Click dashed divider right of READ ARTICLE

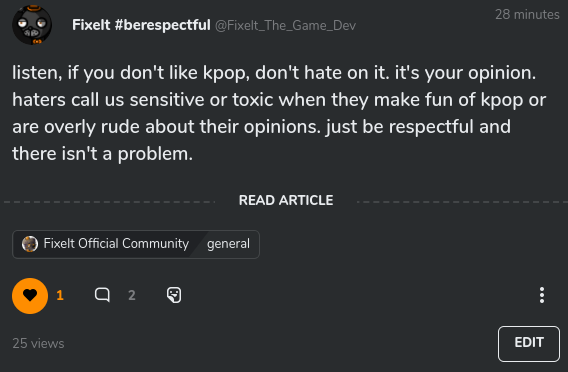point(462,202)
